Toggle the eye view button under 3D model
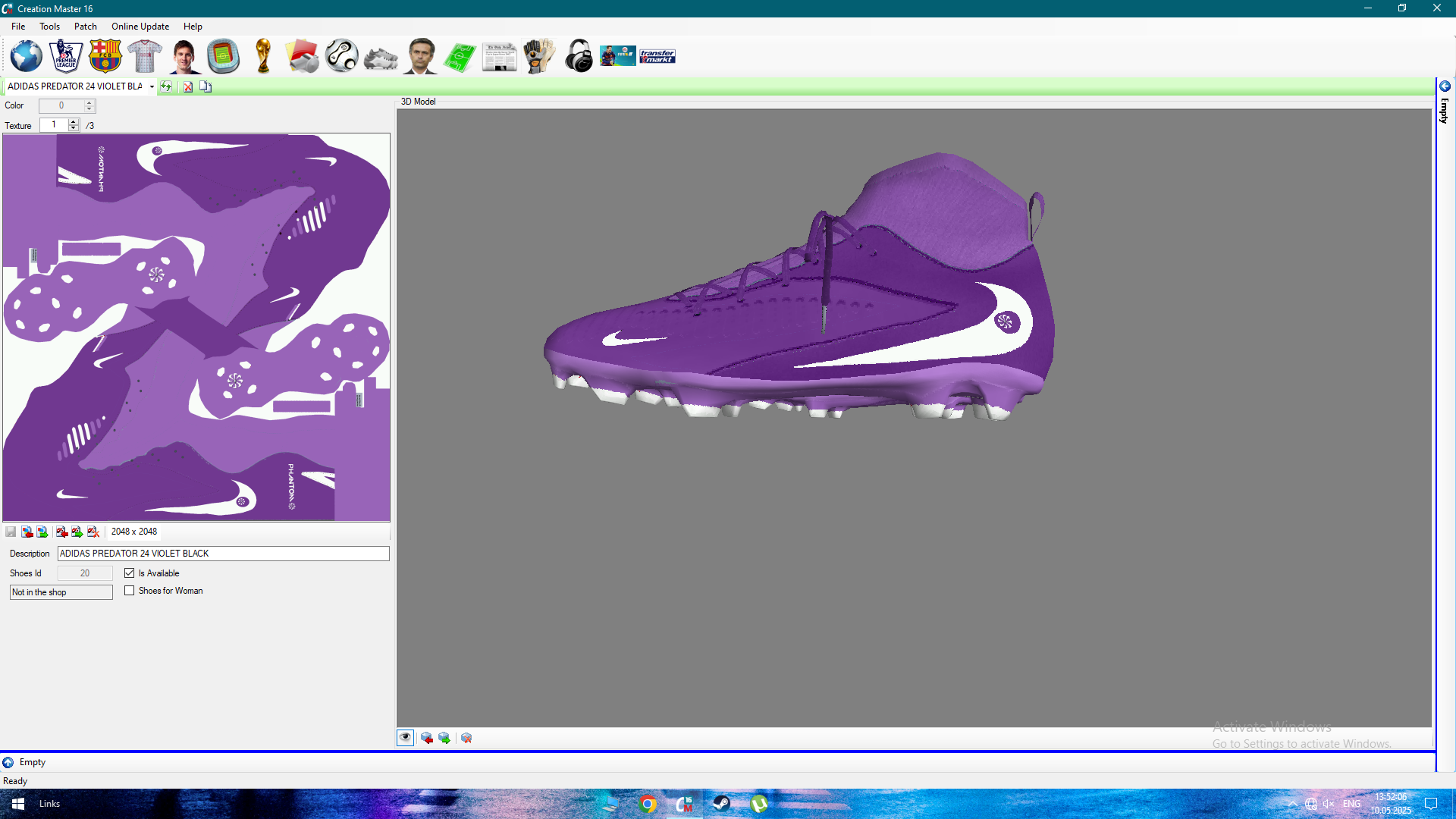 pyautogui.click(x=406, y=738)
